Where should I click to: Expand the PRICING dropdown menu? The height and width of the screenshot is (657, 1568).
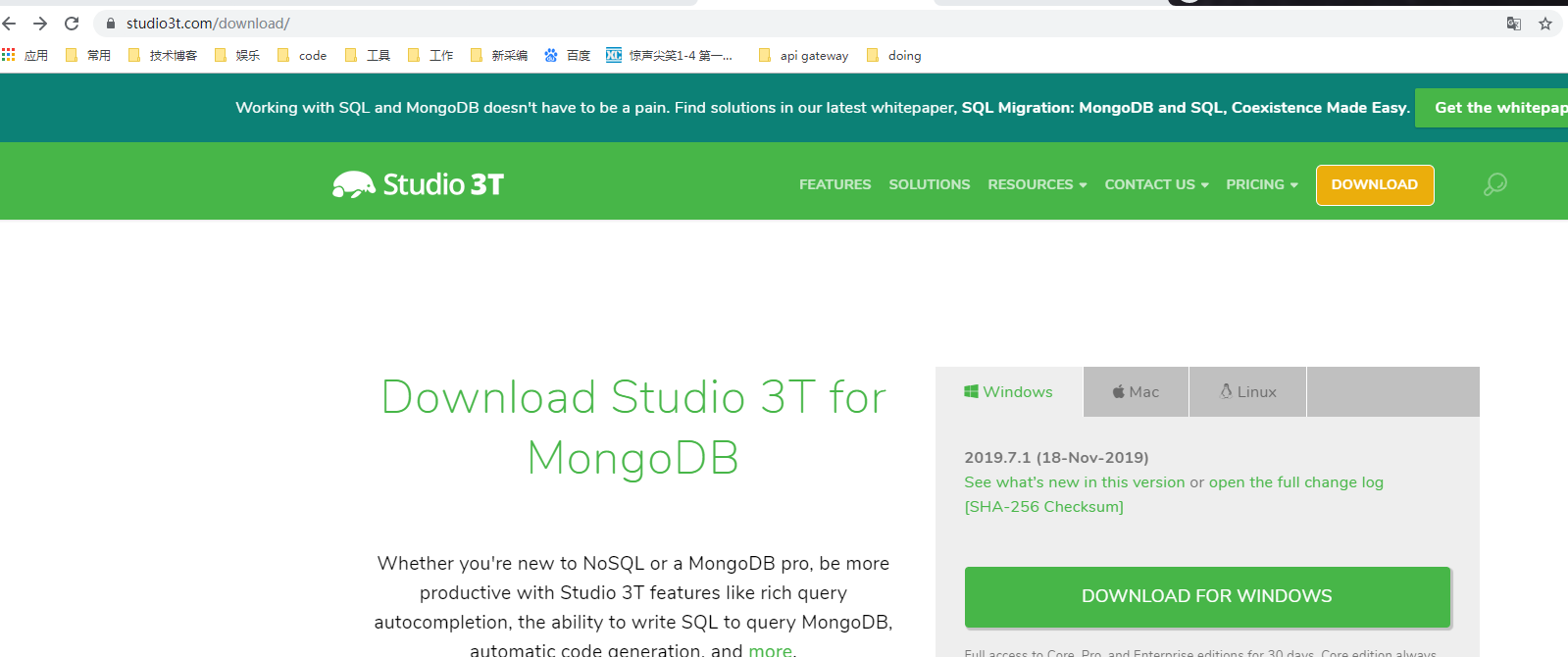point(1261,184)
